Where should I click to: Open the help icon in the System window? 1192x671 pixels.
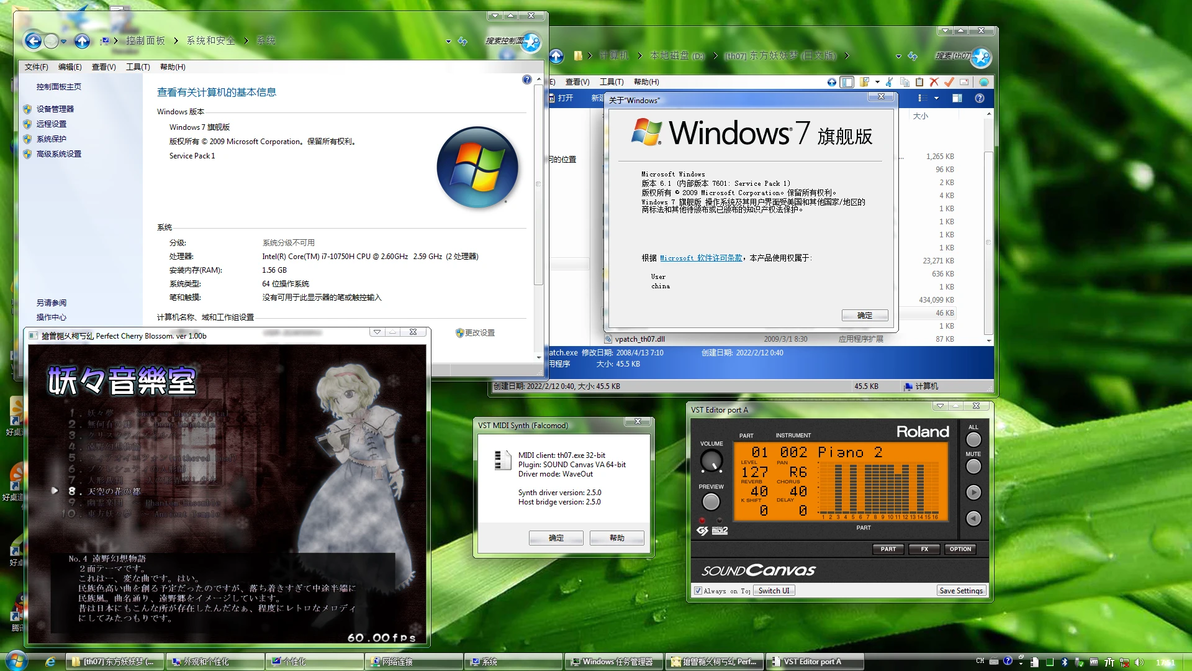tap(527, 79)
